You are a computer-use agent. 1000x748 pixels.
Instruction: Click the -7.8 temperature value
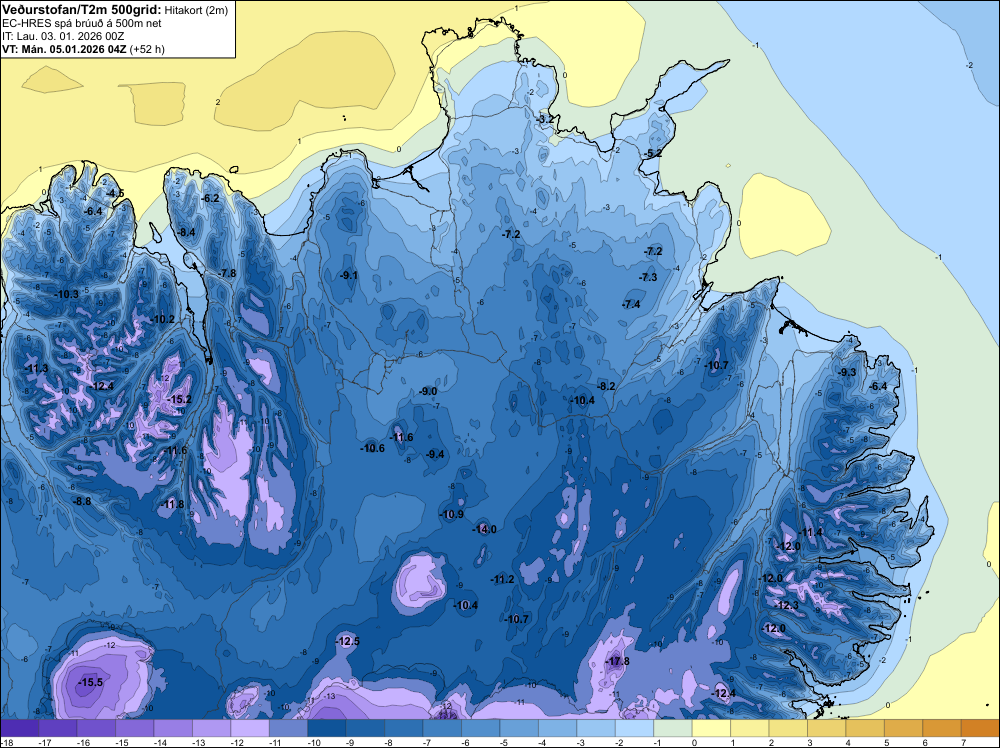point(226,273)
